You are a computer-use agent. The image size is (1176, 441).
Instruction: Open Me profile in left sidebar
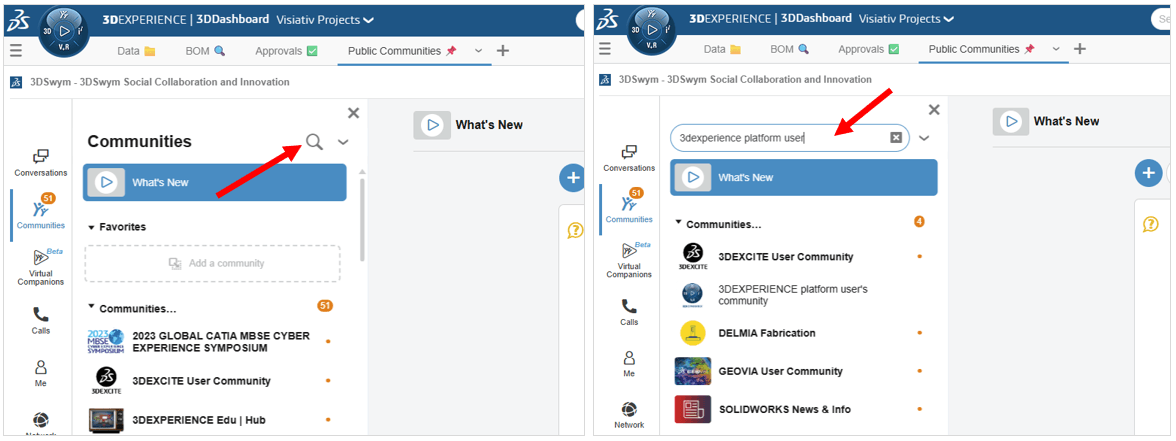click(x=40, y=373)
